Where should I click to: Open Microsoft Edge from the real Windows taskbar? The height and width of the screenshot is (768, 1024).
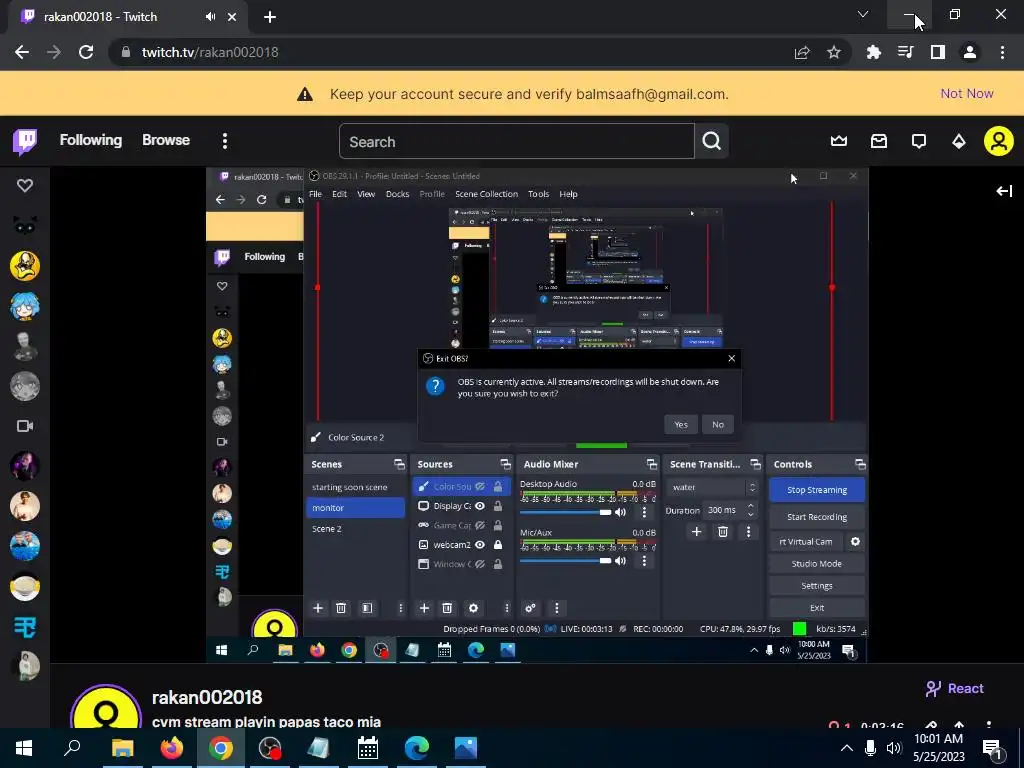click(417, 748)
